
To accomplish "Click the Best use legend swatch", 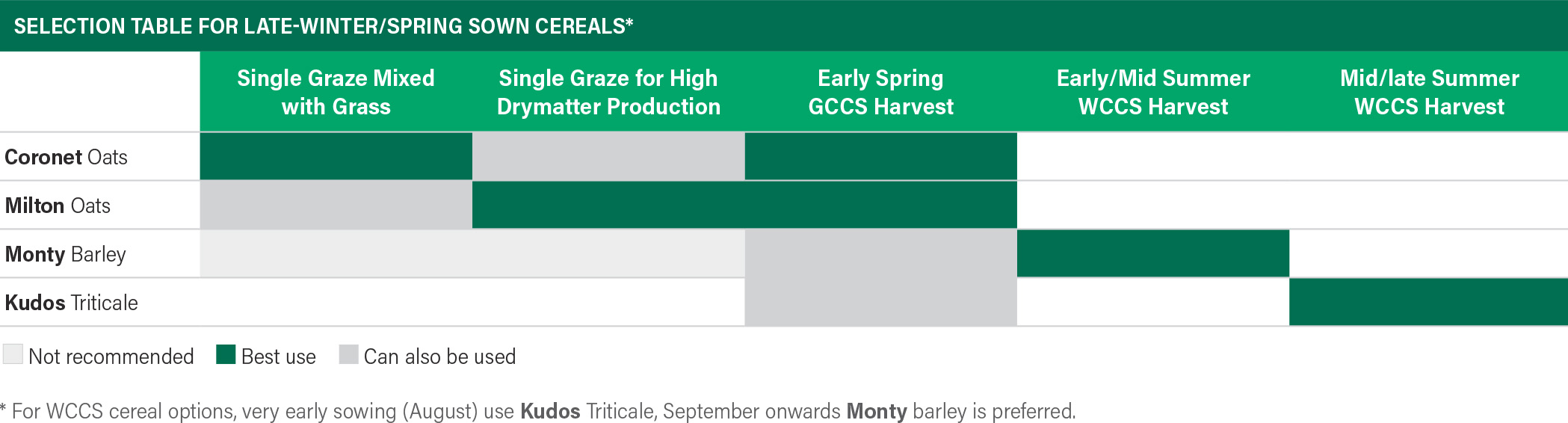I will click(x=226, y=354).
